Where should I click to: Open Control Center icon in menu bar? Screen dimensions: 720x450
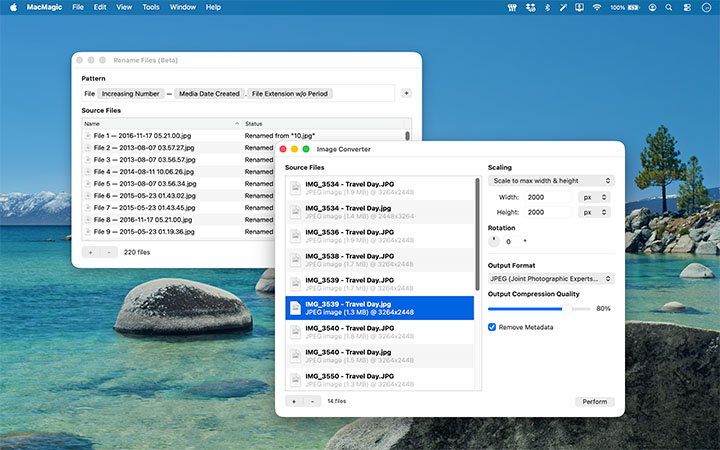(x=688, y=7)
